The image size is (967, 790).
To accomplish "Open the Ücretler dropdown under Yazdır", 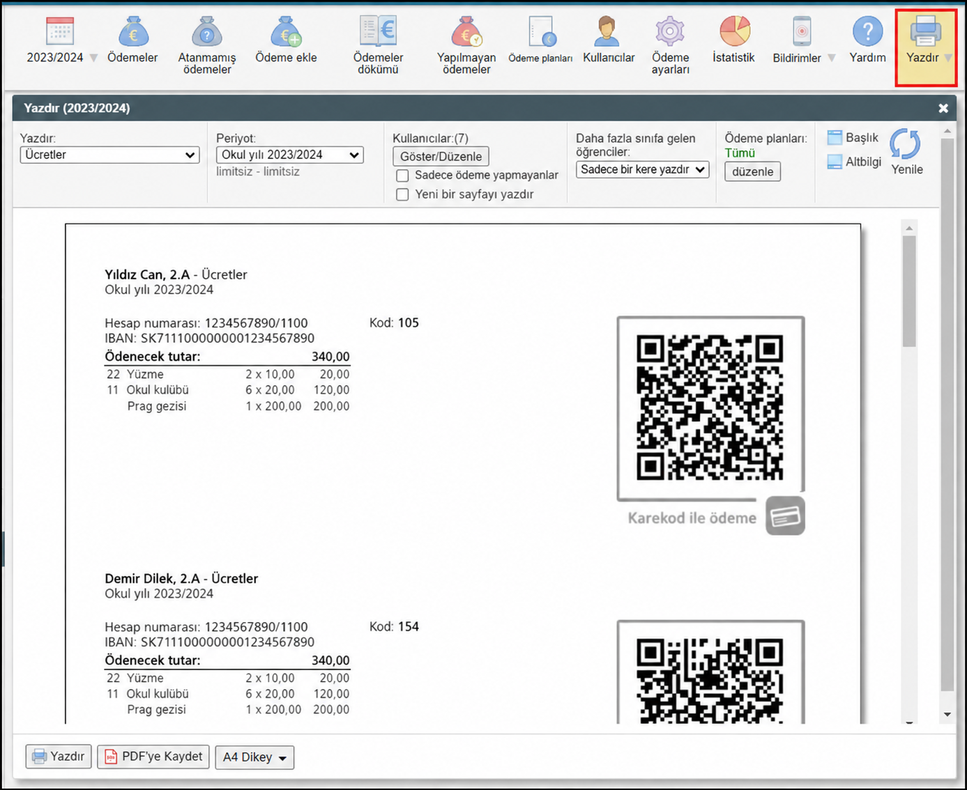I will pyautogui.click(x=110, y=155).
